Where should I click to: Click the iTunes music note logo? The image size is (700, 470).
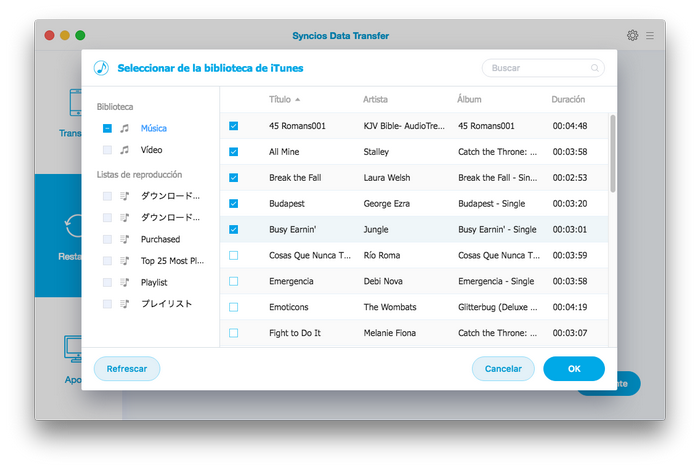101,68
